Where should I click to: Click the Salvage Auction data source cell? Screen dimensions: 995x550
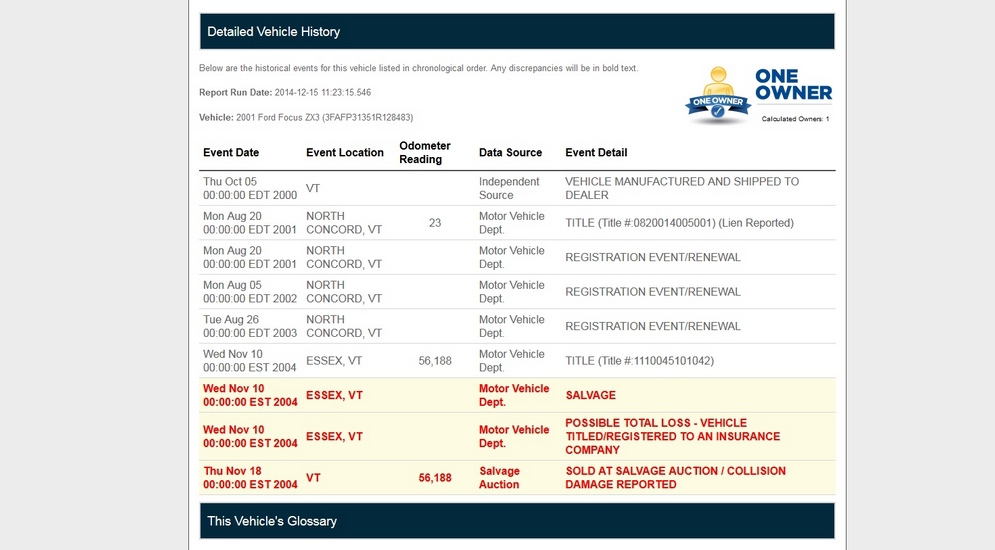point(499,478)
